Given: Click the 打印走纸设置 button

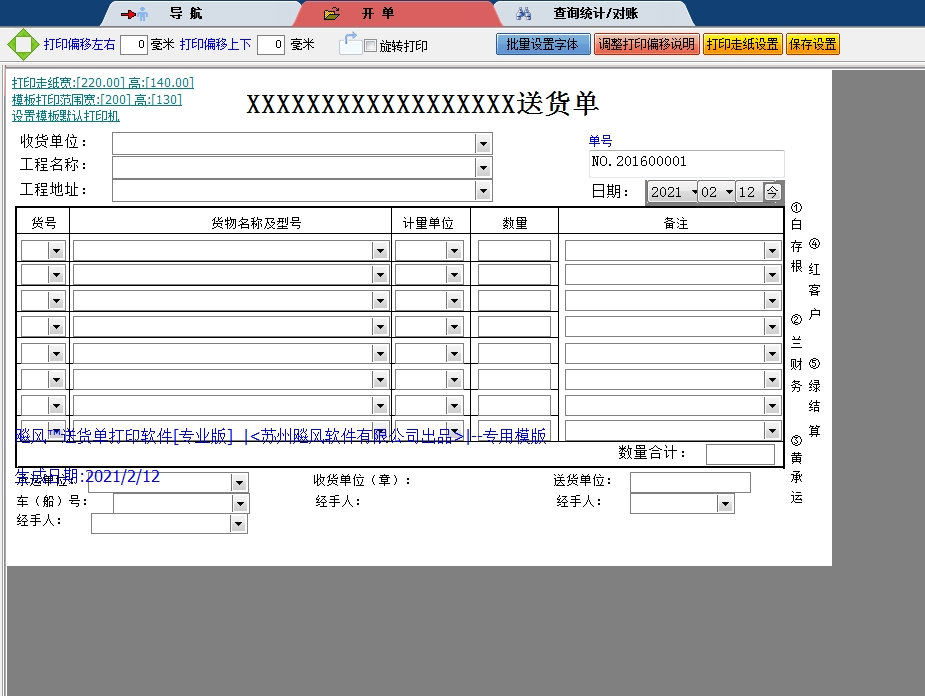Looking at the screenshot, I should pyautogui.click(x=742, y=44).
